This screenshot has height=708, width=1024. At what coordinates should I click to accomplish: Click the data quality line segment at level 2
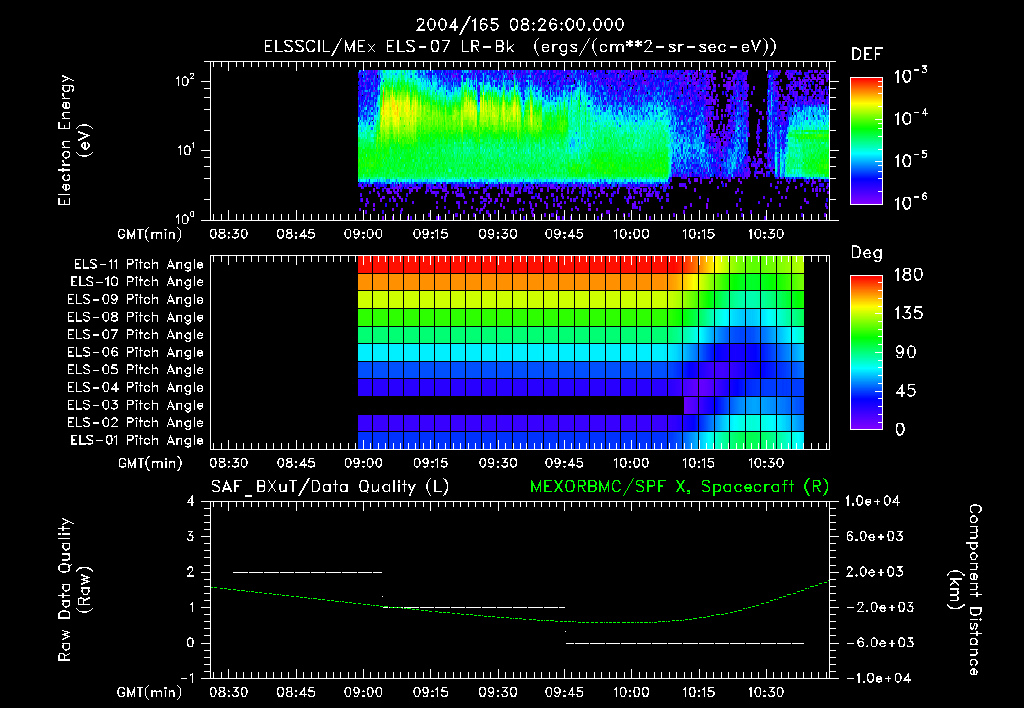(307, 572)
